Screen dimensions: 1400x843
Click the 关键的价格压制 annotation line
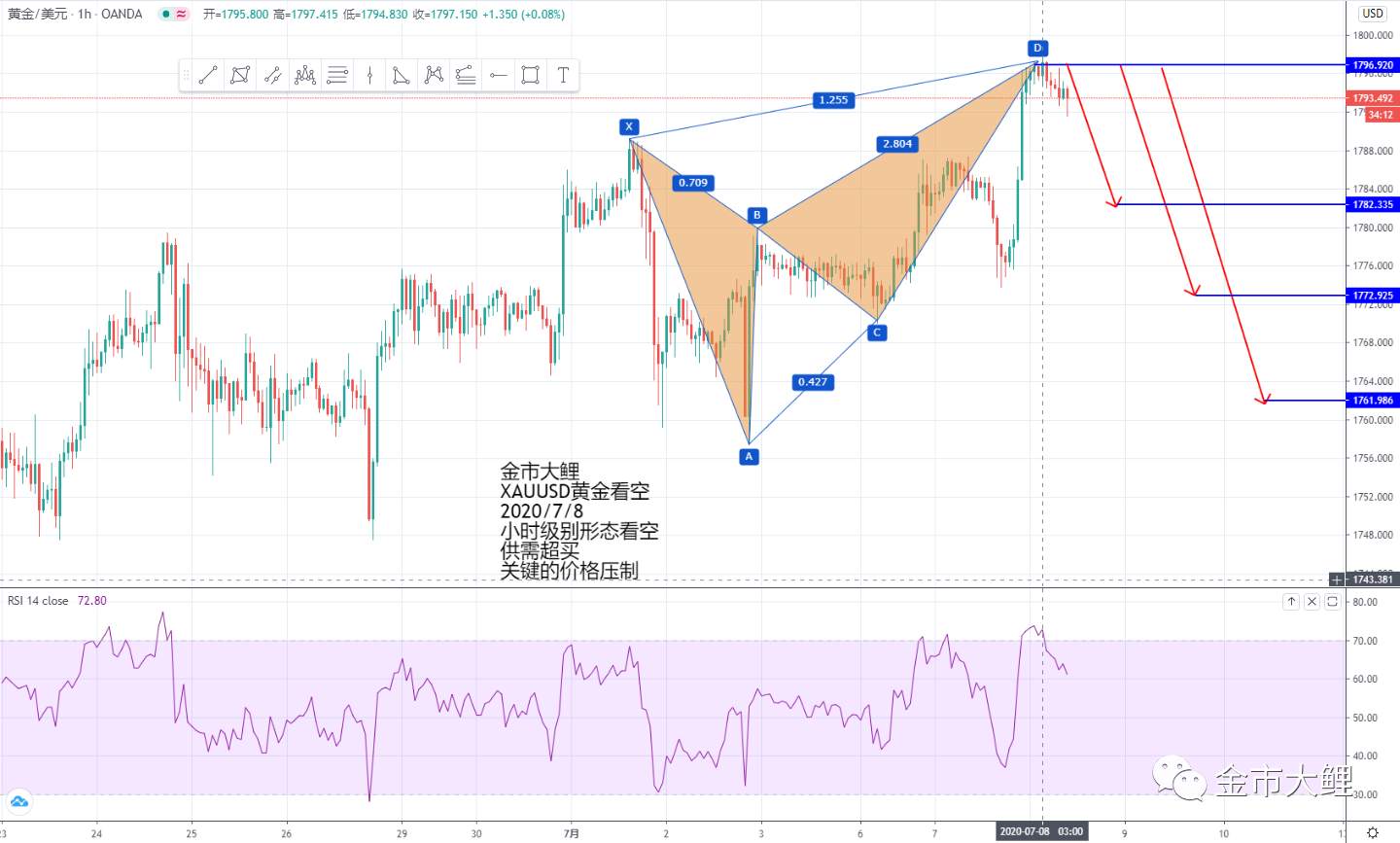pyautogui.click(x=570, y=571)
